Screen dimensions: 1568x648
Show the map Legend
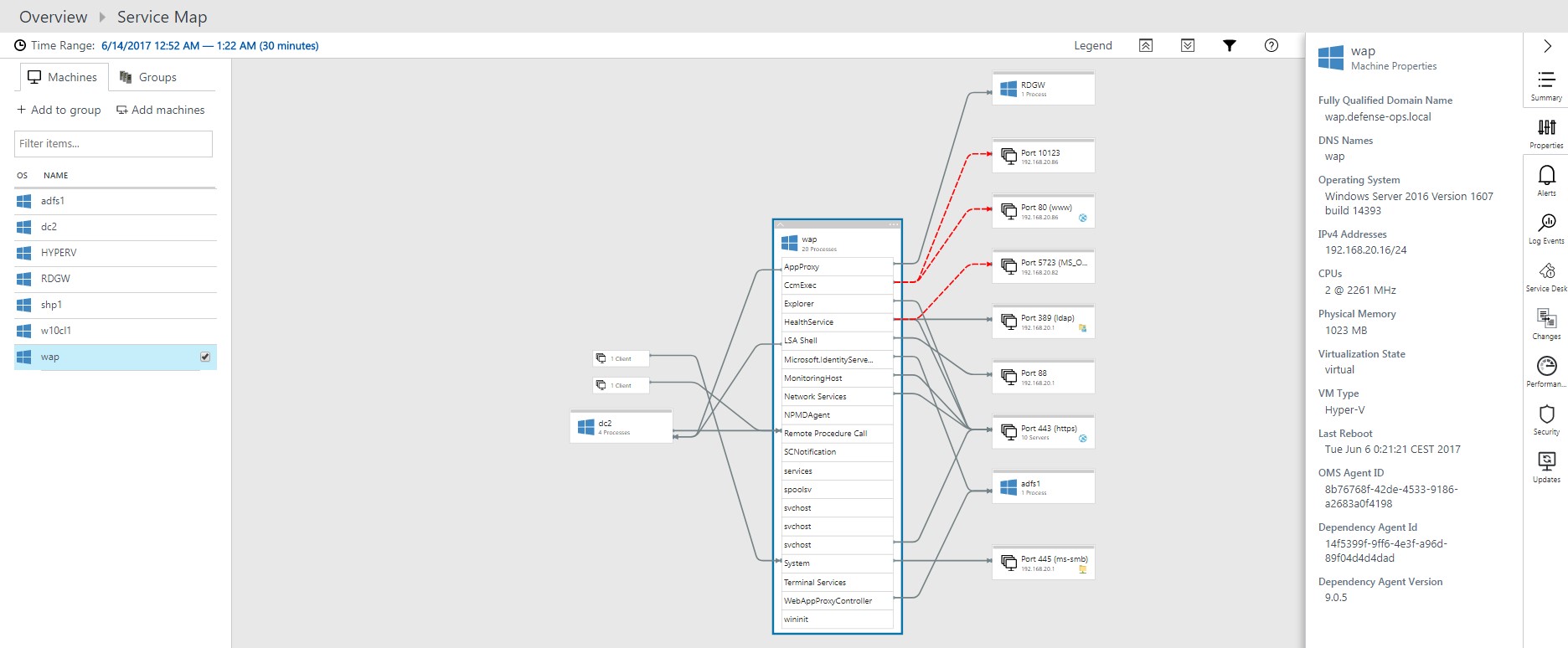(1093, 45)
